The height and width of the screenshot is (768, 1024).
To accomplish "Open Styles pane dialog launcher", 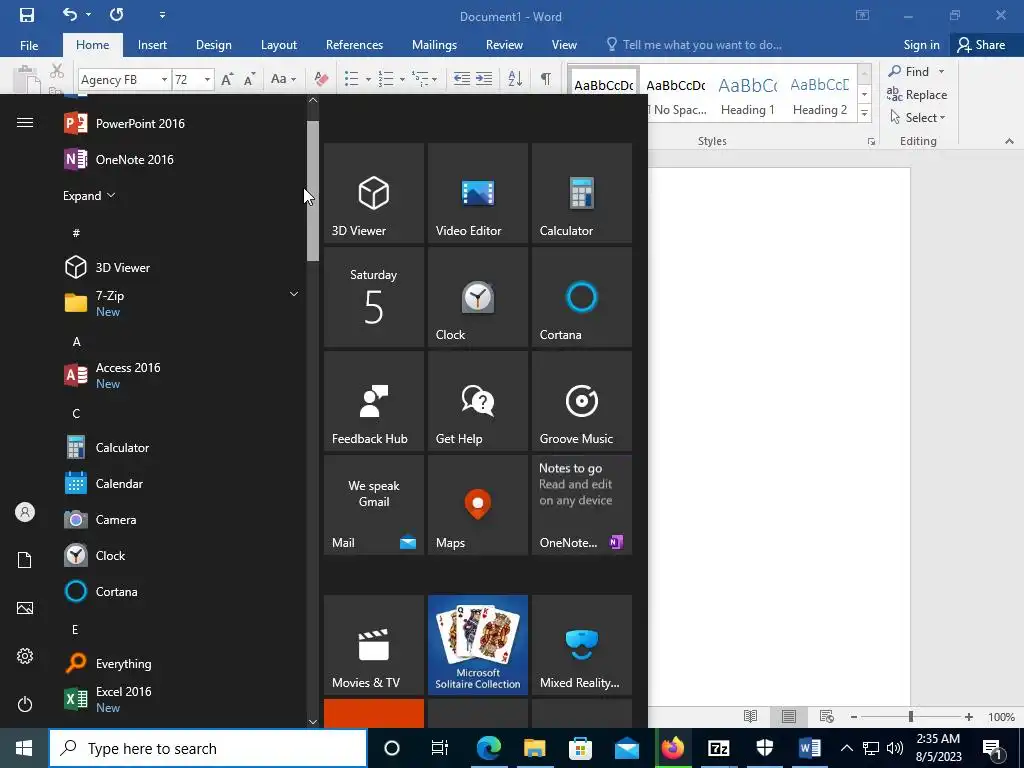I will (x=871, y=141).
